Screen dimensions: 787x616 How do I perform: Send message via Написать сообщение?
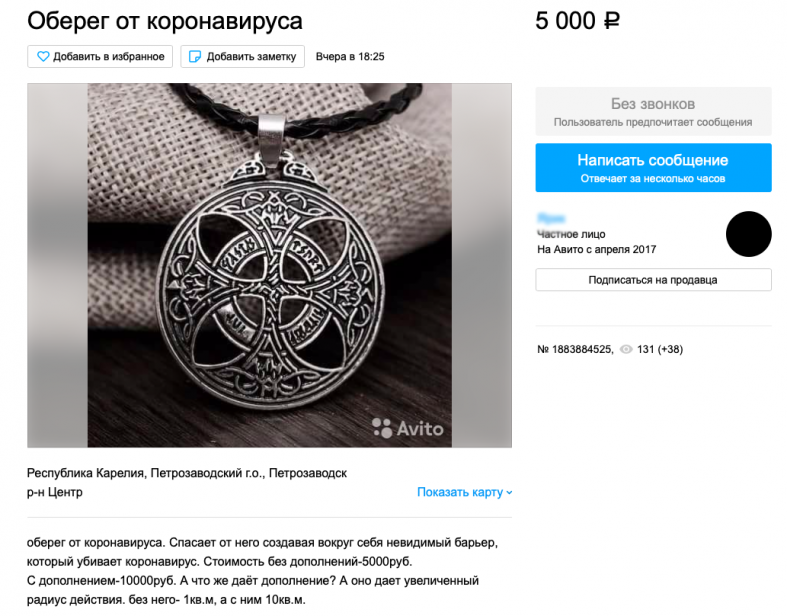click(x=653, y=168)
